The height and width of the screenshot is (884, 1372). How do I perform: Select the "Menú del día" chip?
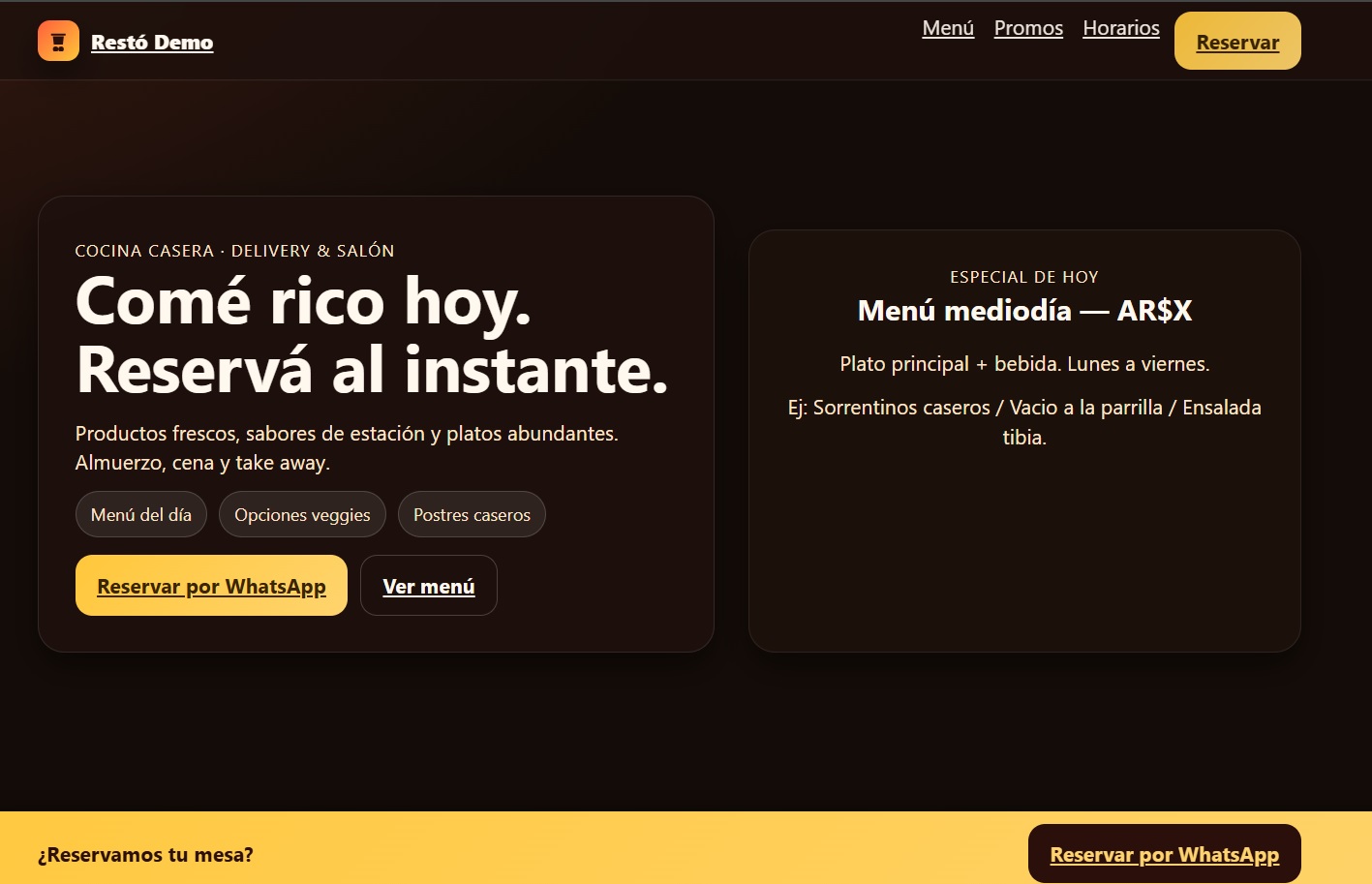(140, 514)
